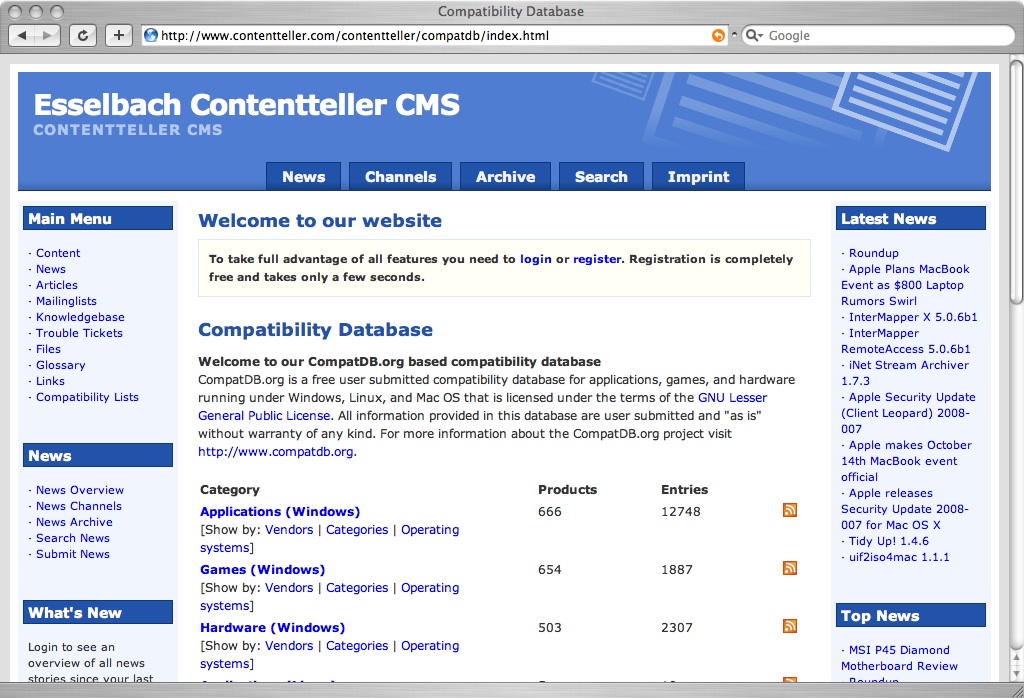
Task: Open Content in the Main Menu
Action: tap(58, 253)
